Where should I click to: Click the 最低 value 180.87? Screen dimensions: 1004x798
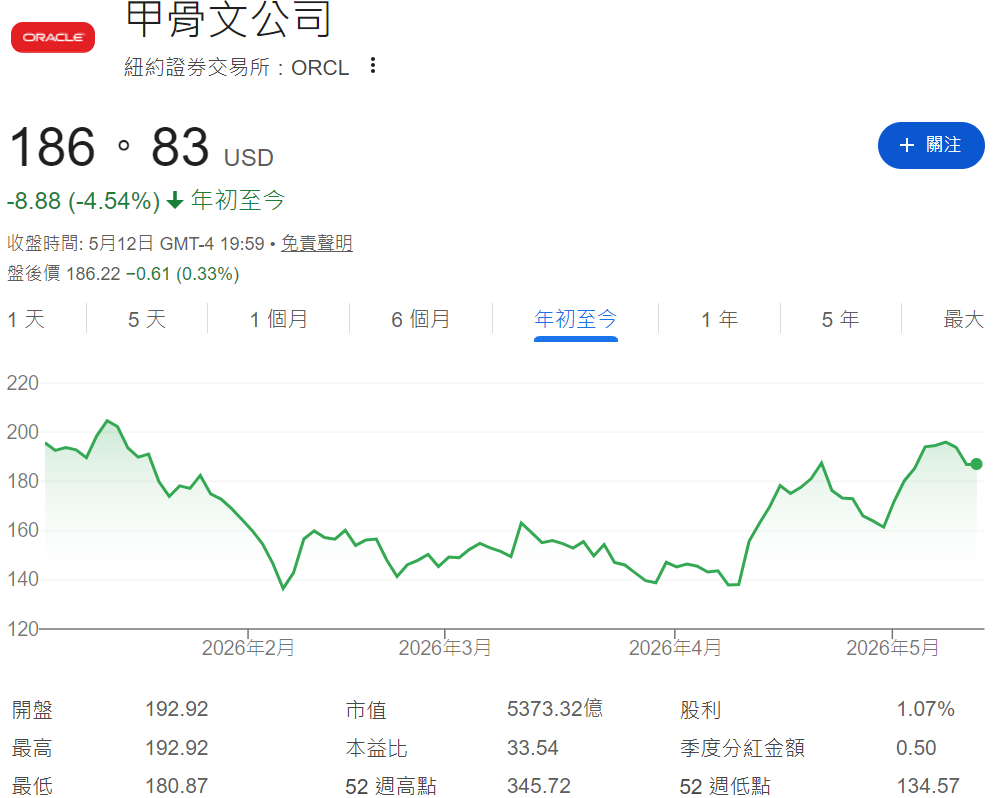click(x=177, y=786)
